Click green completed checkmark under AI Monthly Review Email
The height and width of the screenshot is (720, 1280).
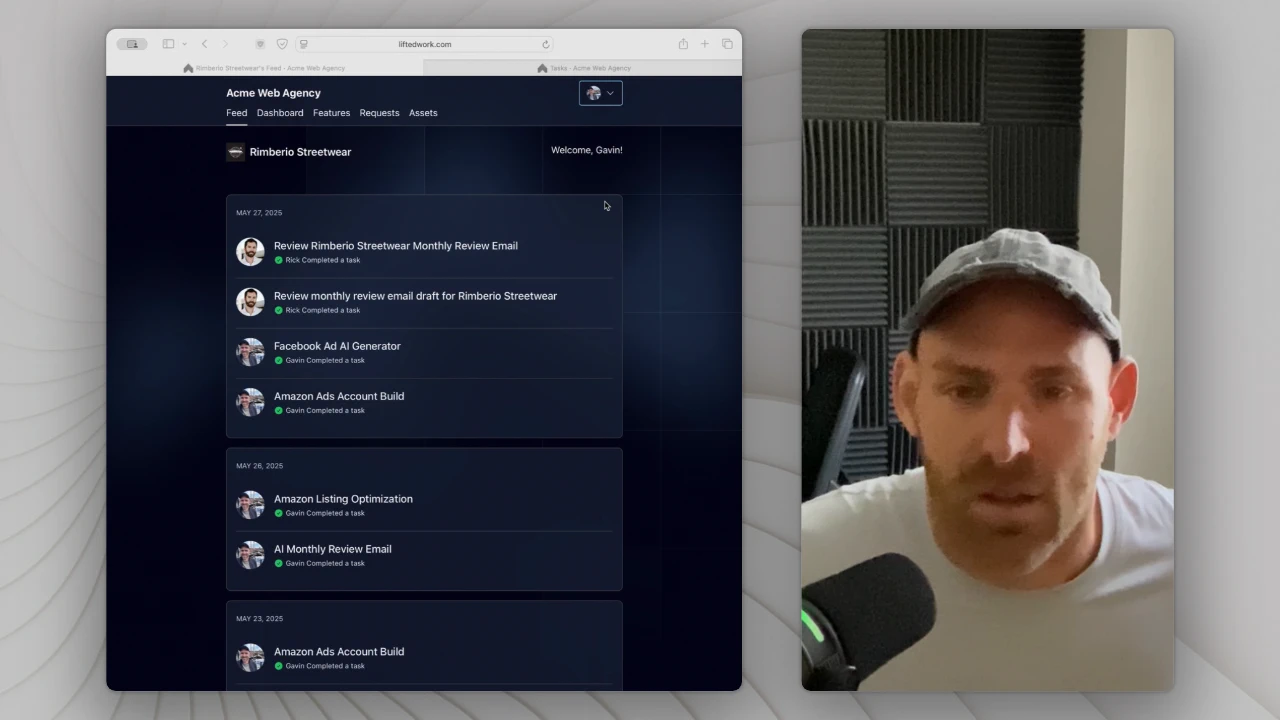click(x=279, y=563)
